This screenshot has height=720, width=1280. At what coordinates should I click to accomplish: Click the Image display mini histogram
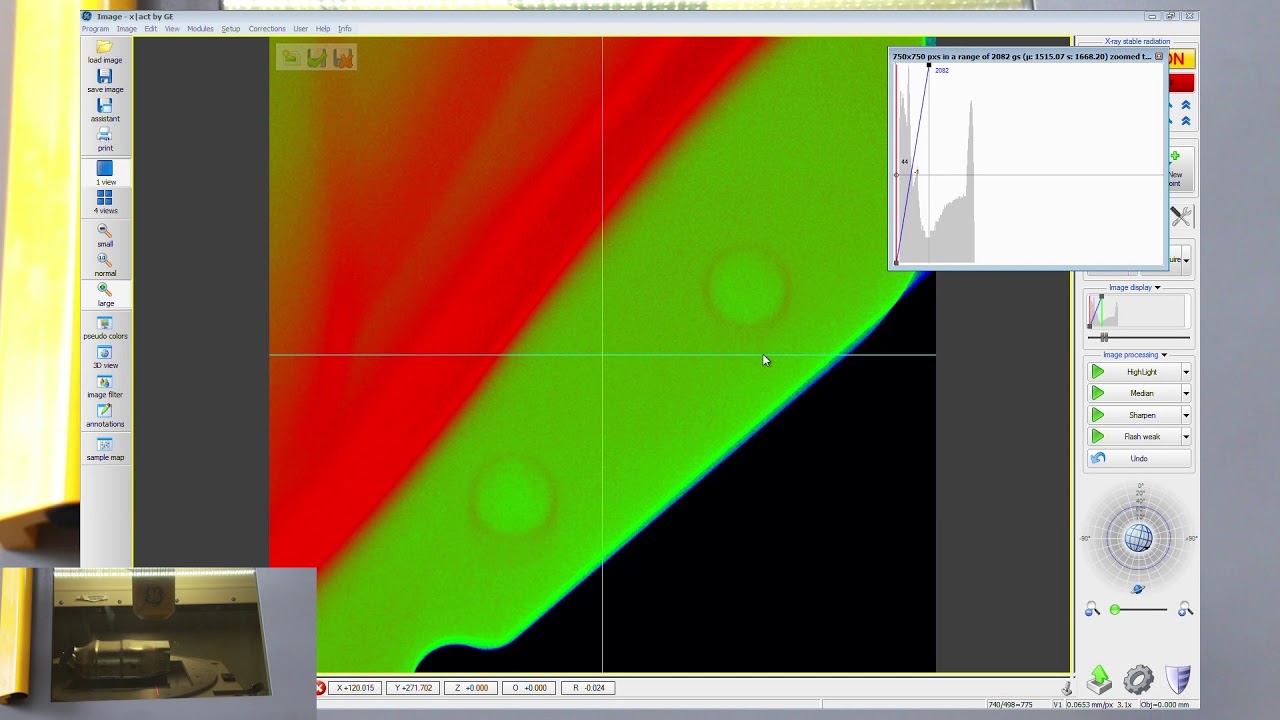click(x=1137, y=312)
